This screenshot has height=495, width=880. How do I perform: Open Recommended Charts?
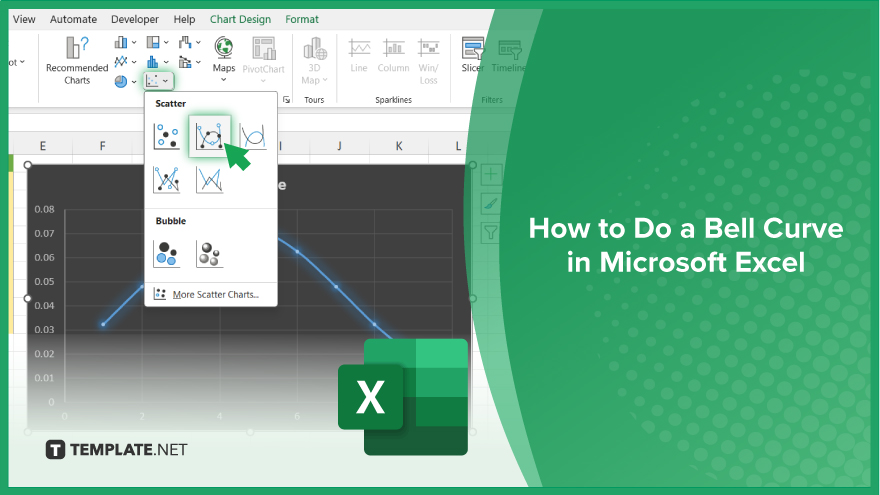tap(77, 61)
